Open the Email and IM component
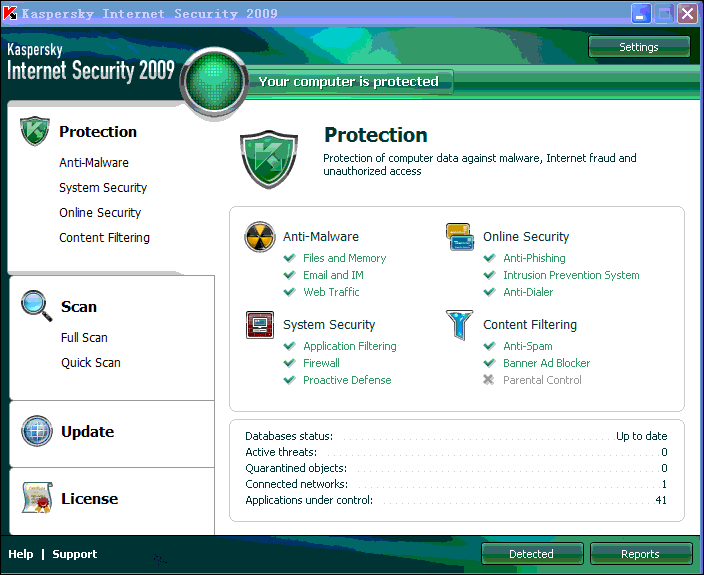704x575 pixels. pos(333,275)
